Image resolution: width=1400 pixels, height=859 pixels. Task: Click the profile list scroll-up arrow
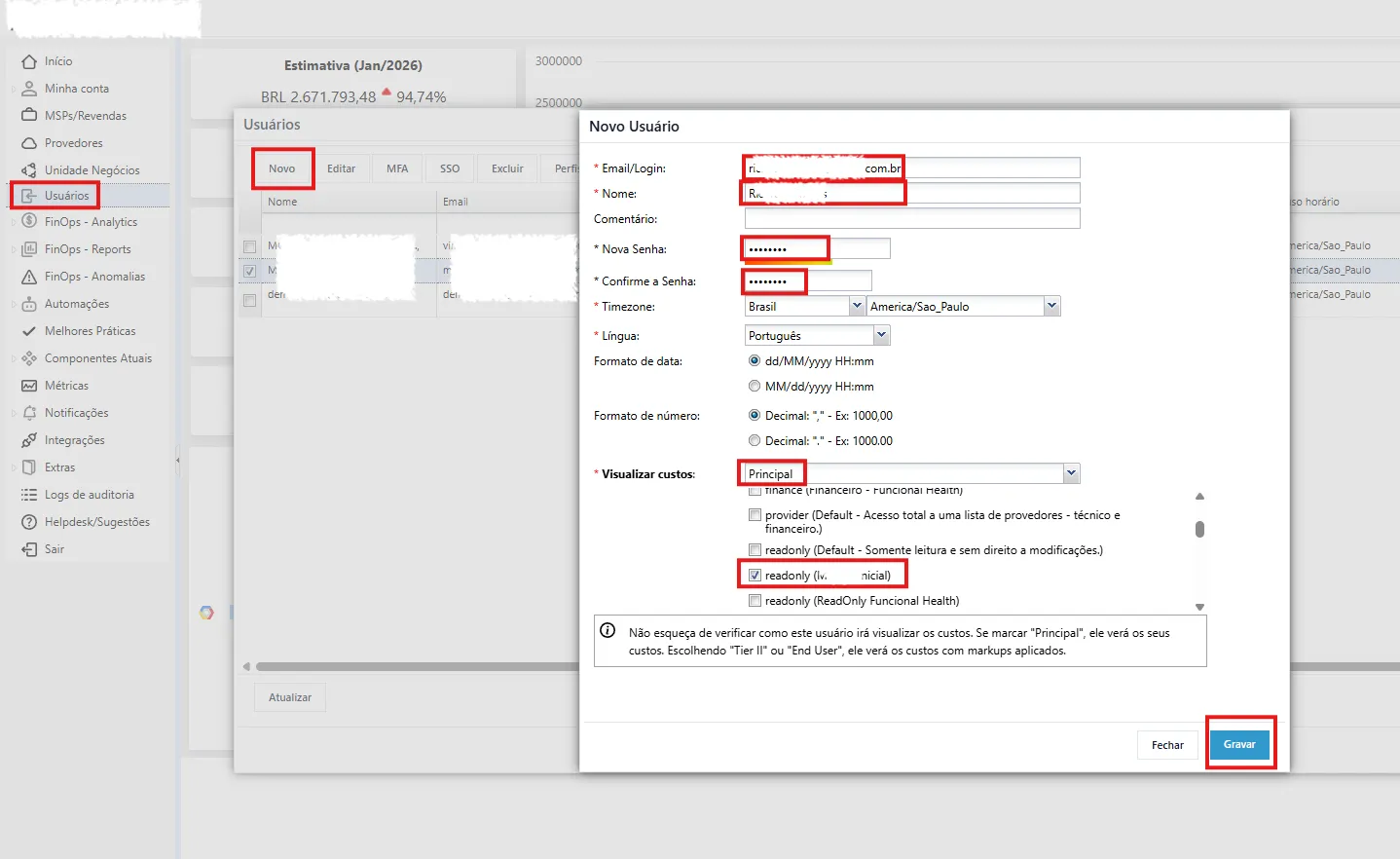coord(1199,497)
